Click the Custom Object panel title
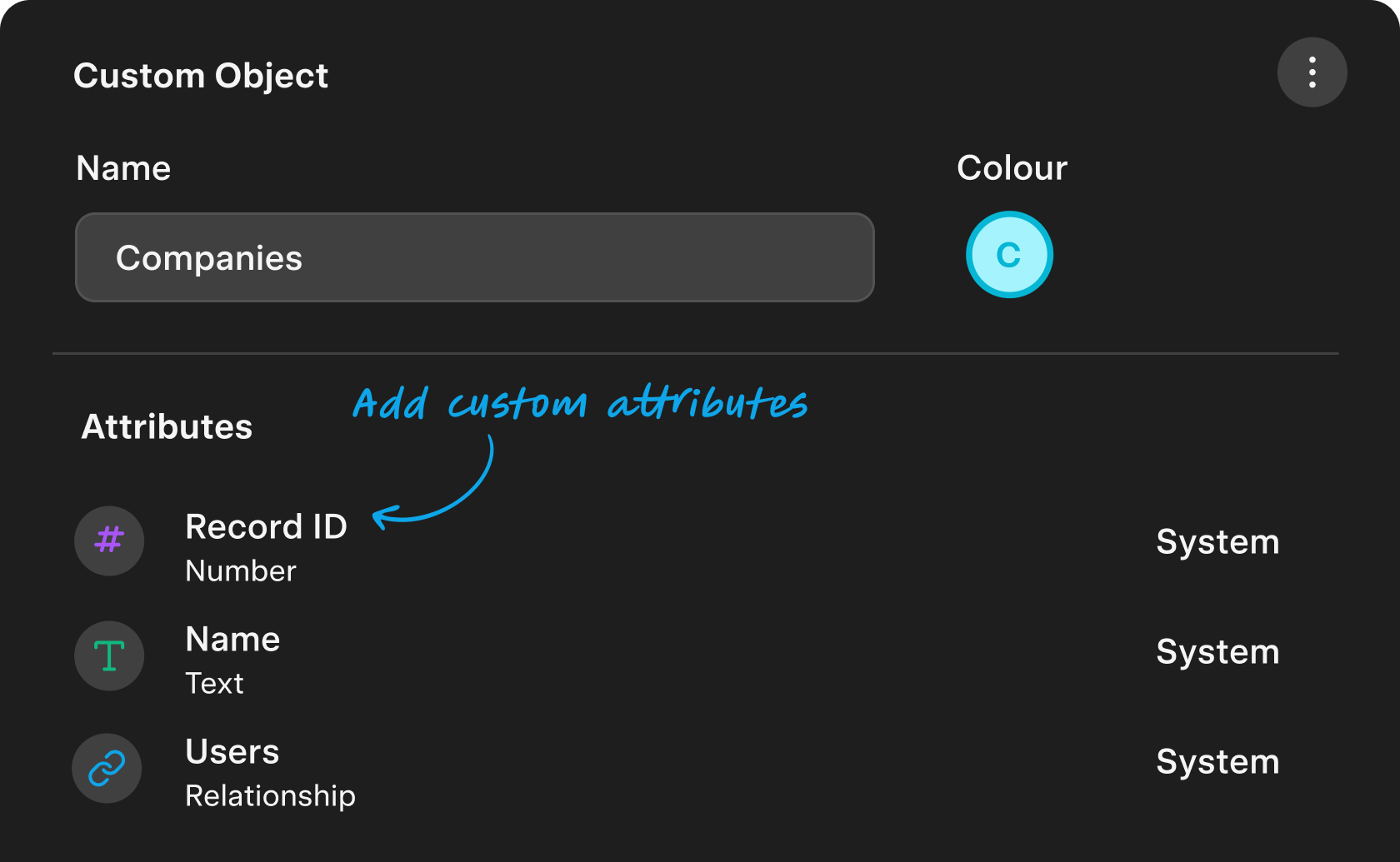This screenshot has width=1400, height=862. 201,76
